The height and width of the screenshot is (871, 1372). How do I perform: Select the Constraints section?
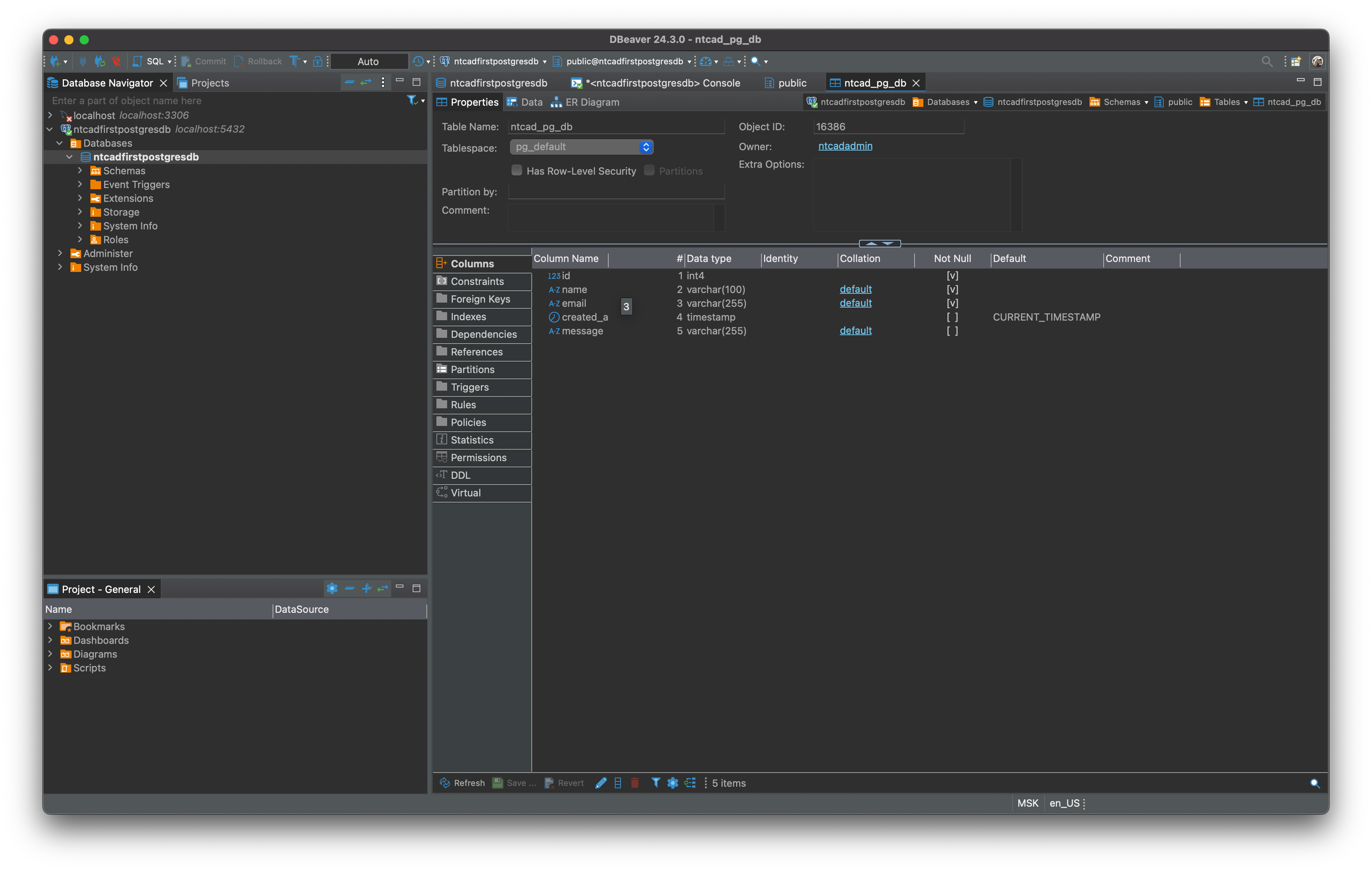[x=482, y=281]
